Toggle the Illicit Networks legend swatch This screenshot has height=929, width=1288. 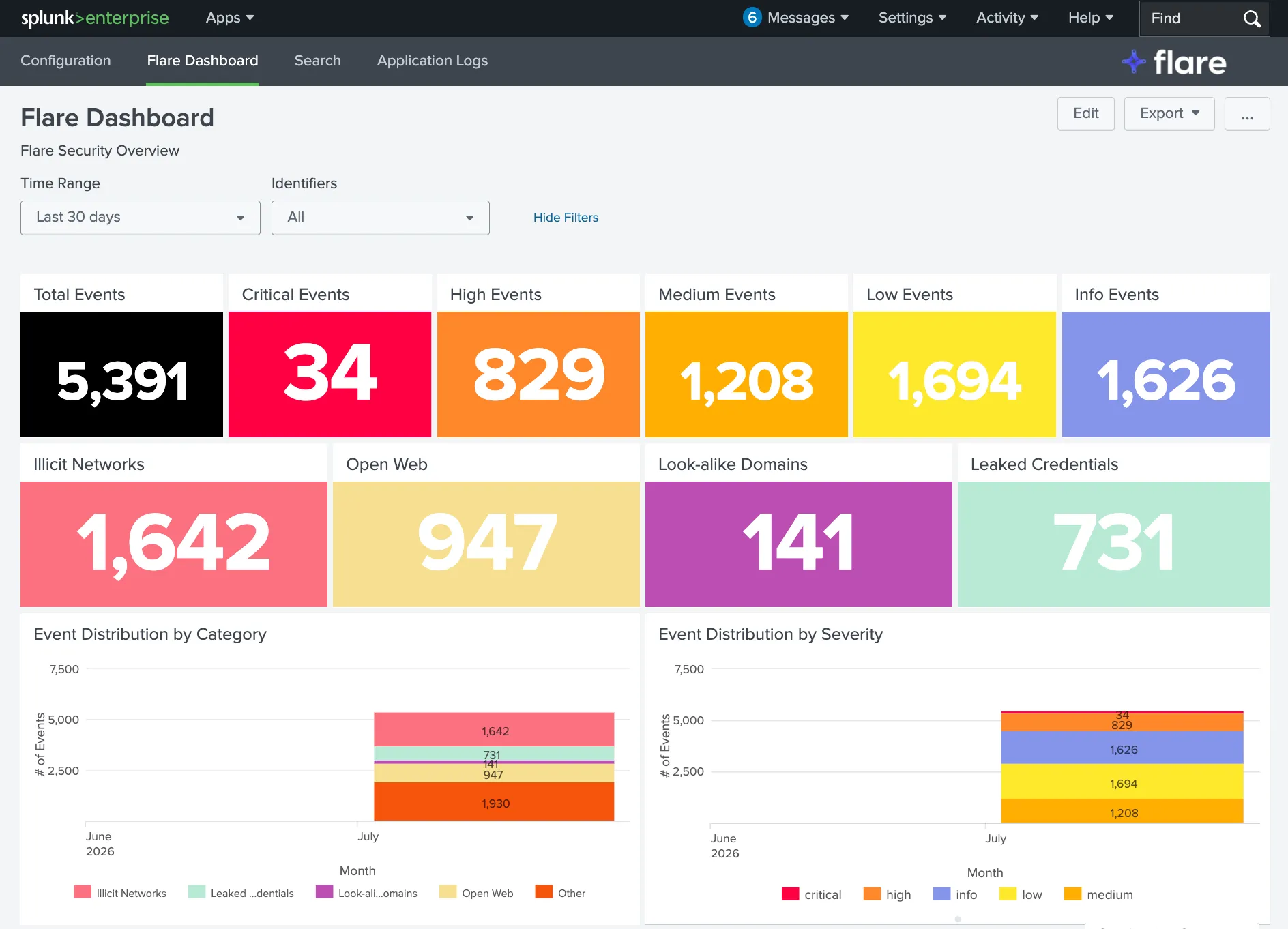coord(83,892)
